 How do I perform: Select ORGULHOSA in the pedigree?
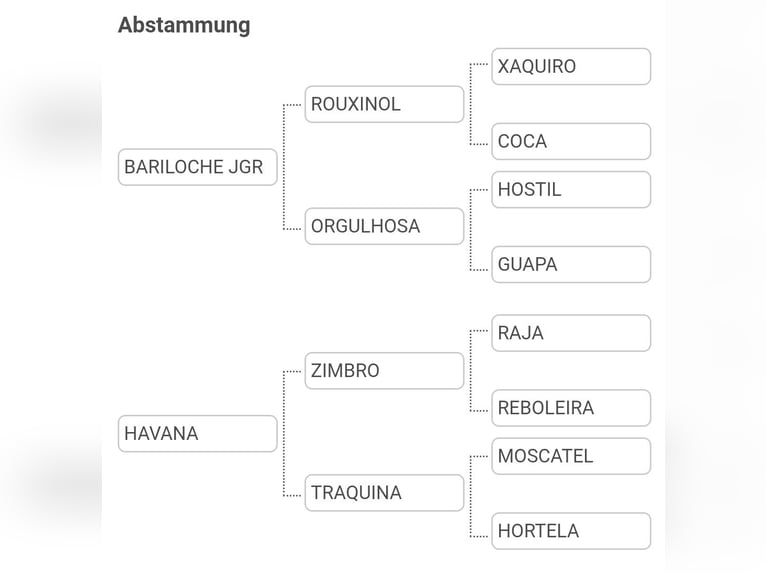(384, 226)
